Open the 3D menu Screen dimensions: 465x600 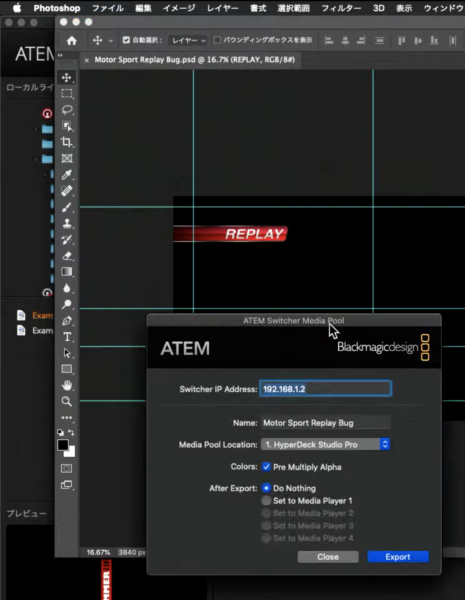tap(379, 8)
